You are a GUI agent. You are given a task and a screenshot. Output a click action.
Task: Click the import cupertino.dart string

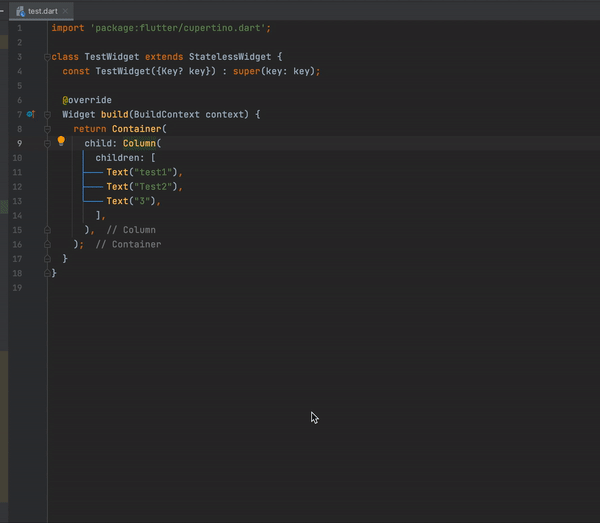(x=178, y=28)
